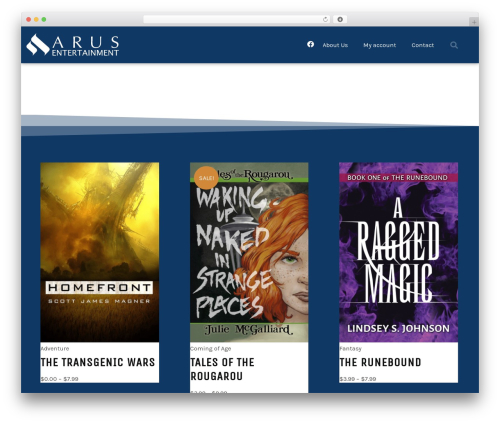This screenshot has width=500, height=423.
Task: Open Tales of the Rougarou title link
Action: click(222, 369)
